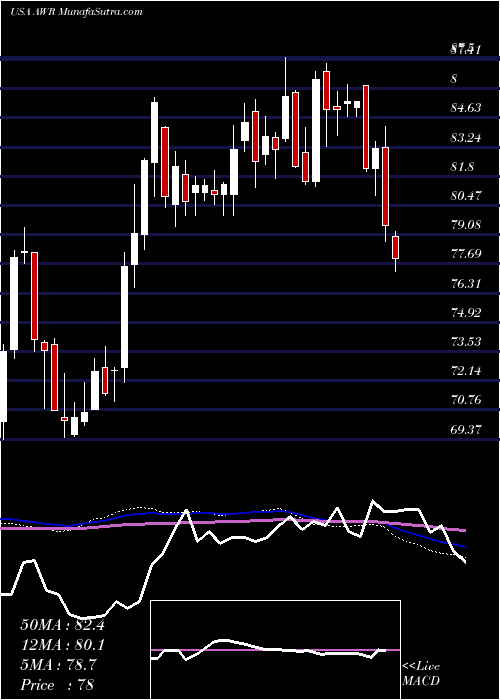The width and height of the screenshot is (500, 700).
Task: Click the 73.53 price axis label
Action: [466, 342]
